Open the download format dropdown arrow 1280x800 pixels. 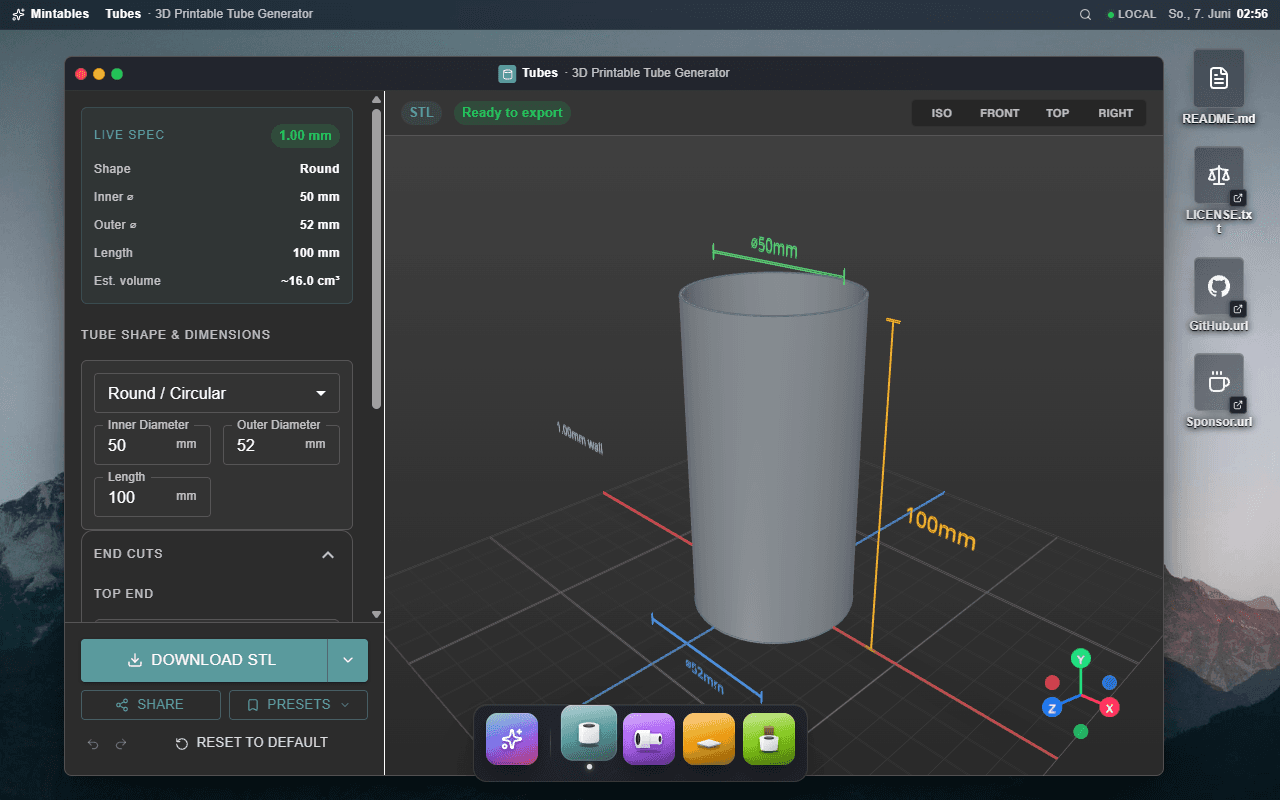click(x=348, y=660)
